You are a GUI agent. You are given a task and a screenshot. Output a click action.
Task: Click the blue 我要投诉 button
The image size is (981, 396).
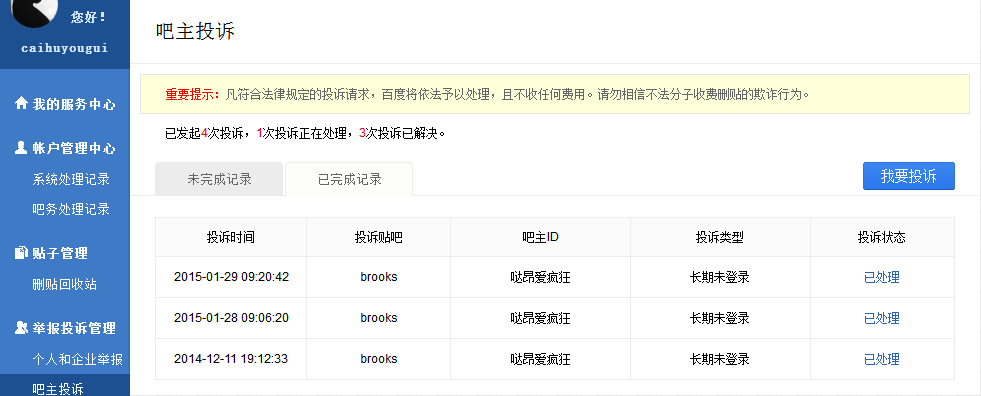908,176
